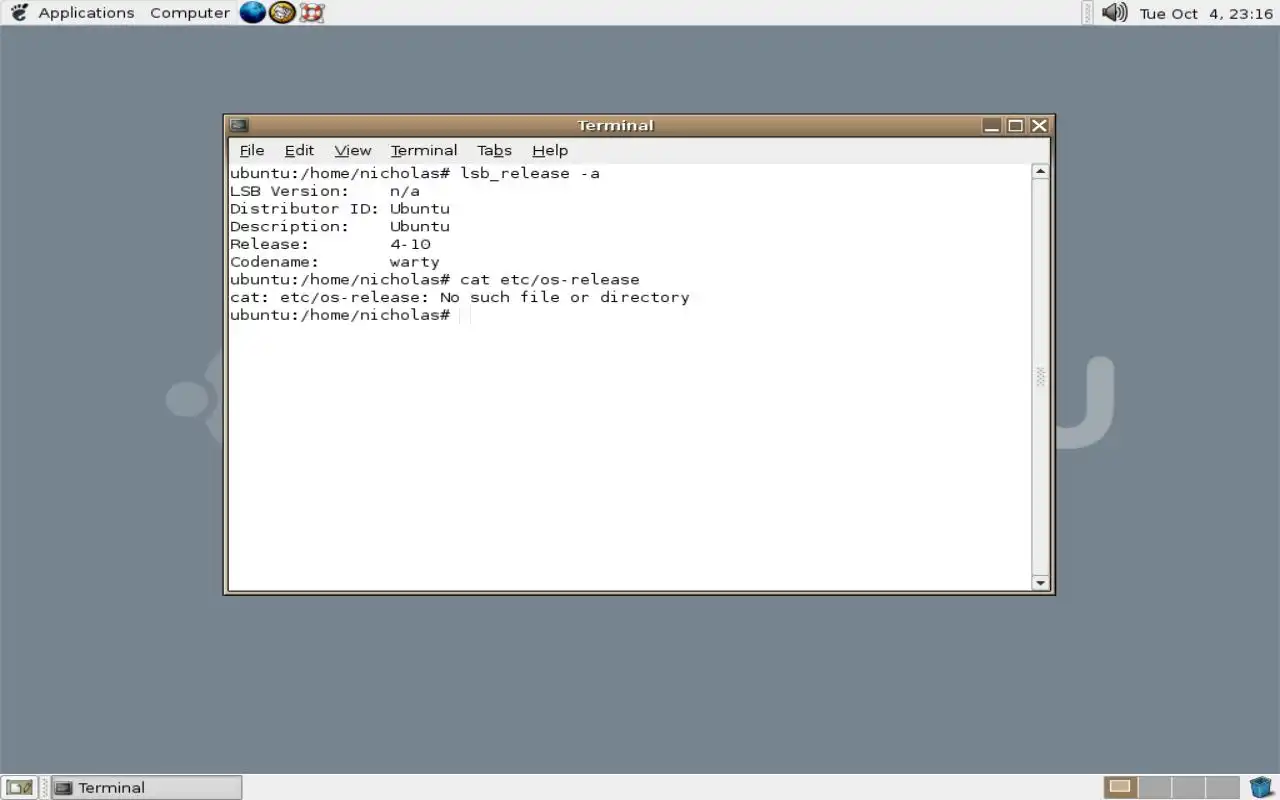Click the terminal vertical scrollbar thumb

pyautogui.click(x=1040, y=377)
